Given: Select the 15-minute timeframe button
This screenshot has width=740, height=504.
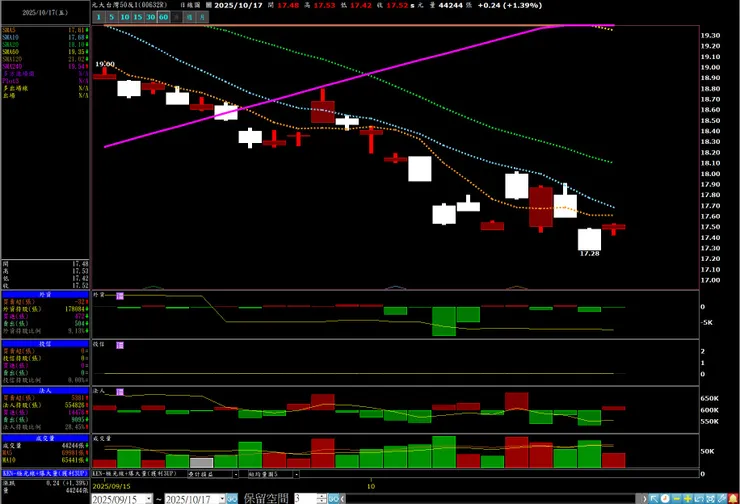Looking at the screenshot, I should point(137,17).
